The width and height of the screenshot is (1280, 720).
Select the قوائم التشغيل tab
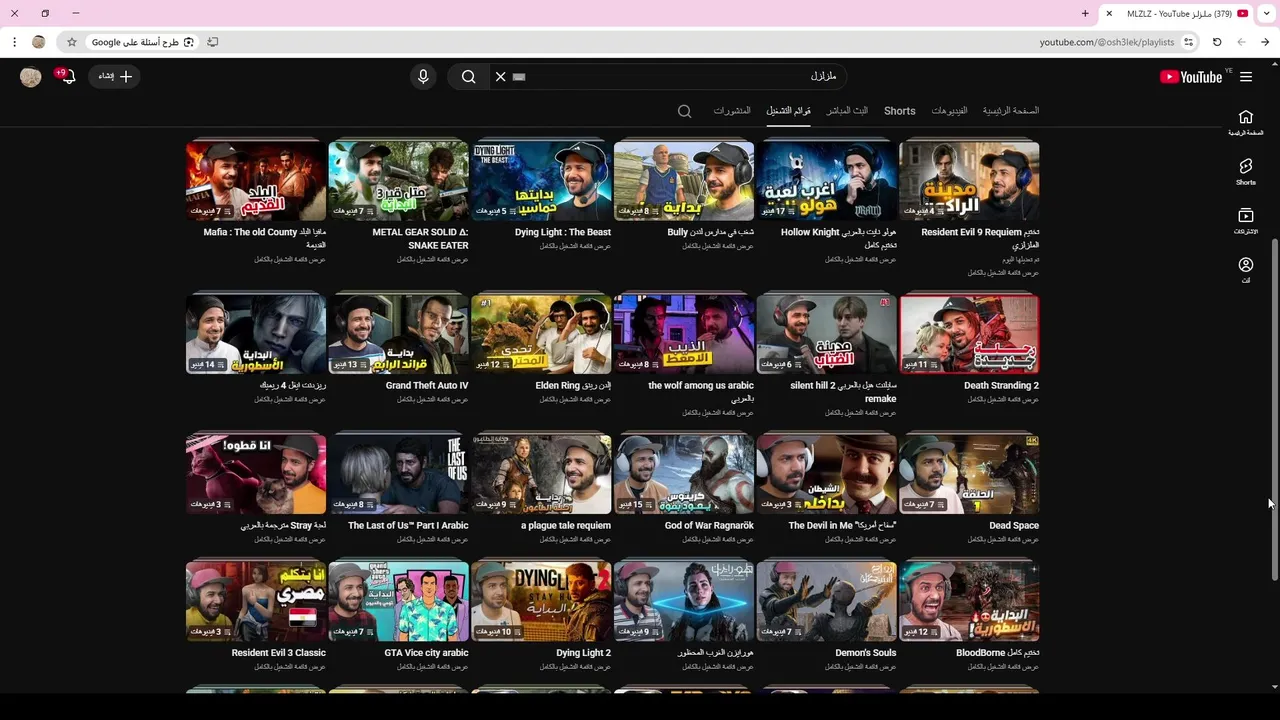coord(788,111)
